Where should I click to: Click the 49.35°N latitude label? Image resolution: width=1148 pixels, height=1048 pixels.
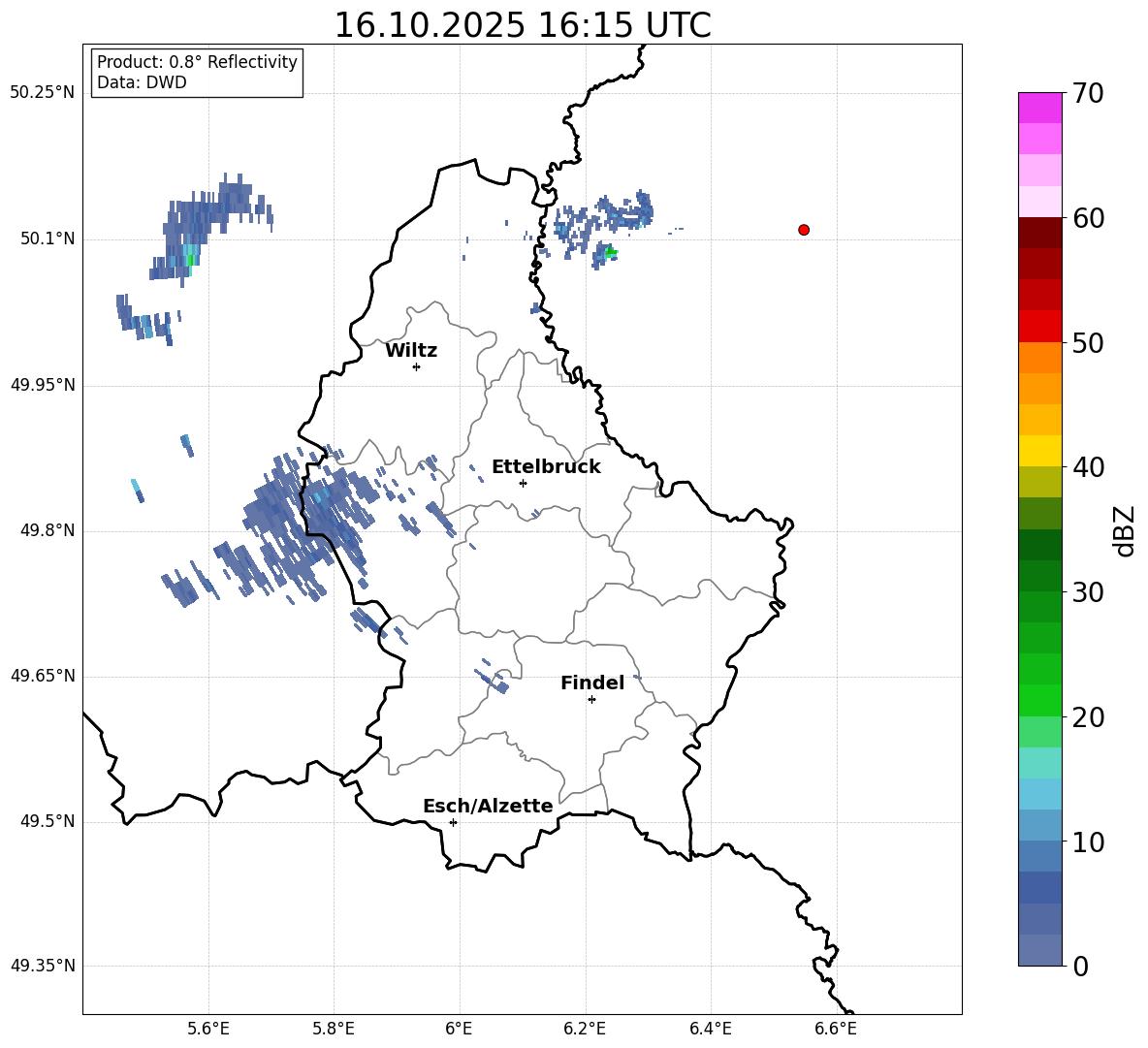[43, 966]
